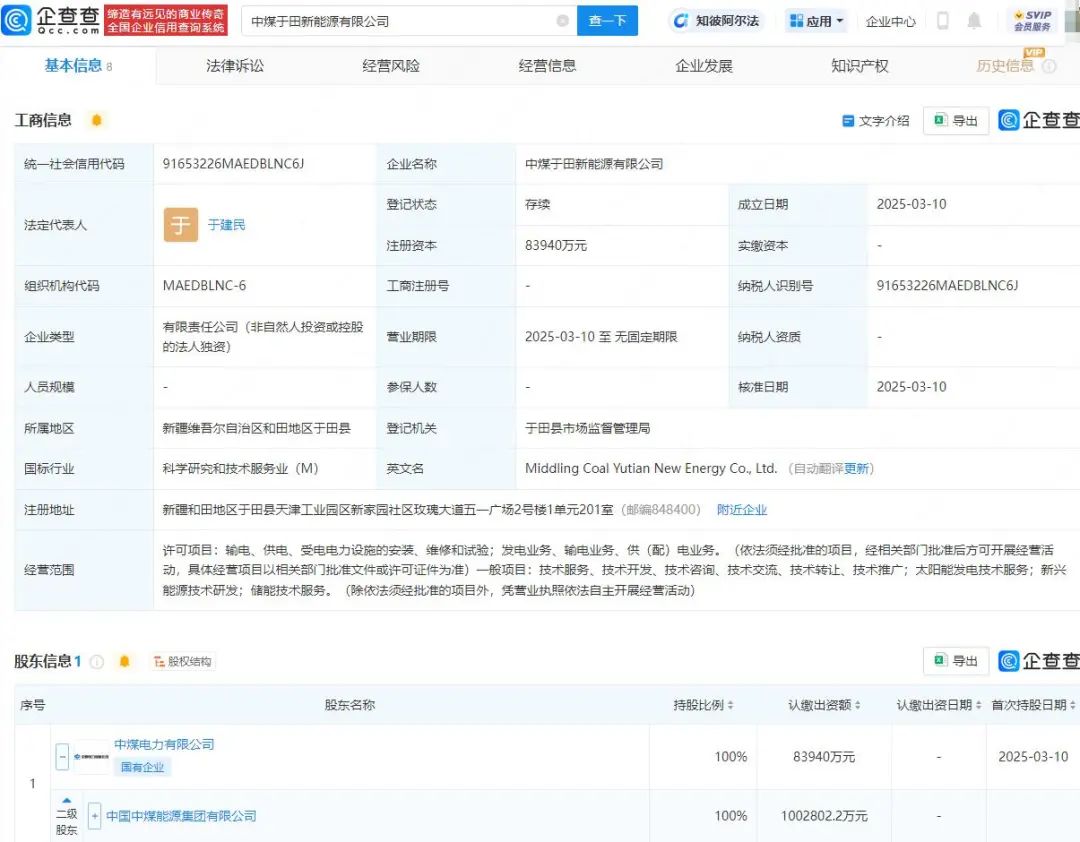
Task: Clear the search box with the X icon
Action: click(x=562, y=21)
